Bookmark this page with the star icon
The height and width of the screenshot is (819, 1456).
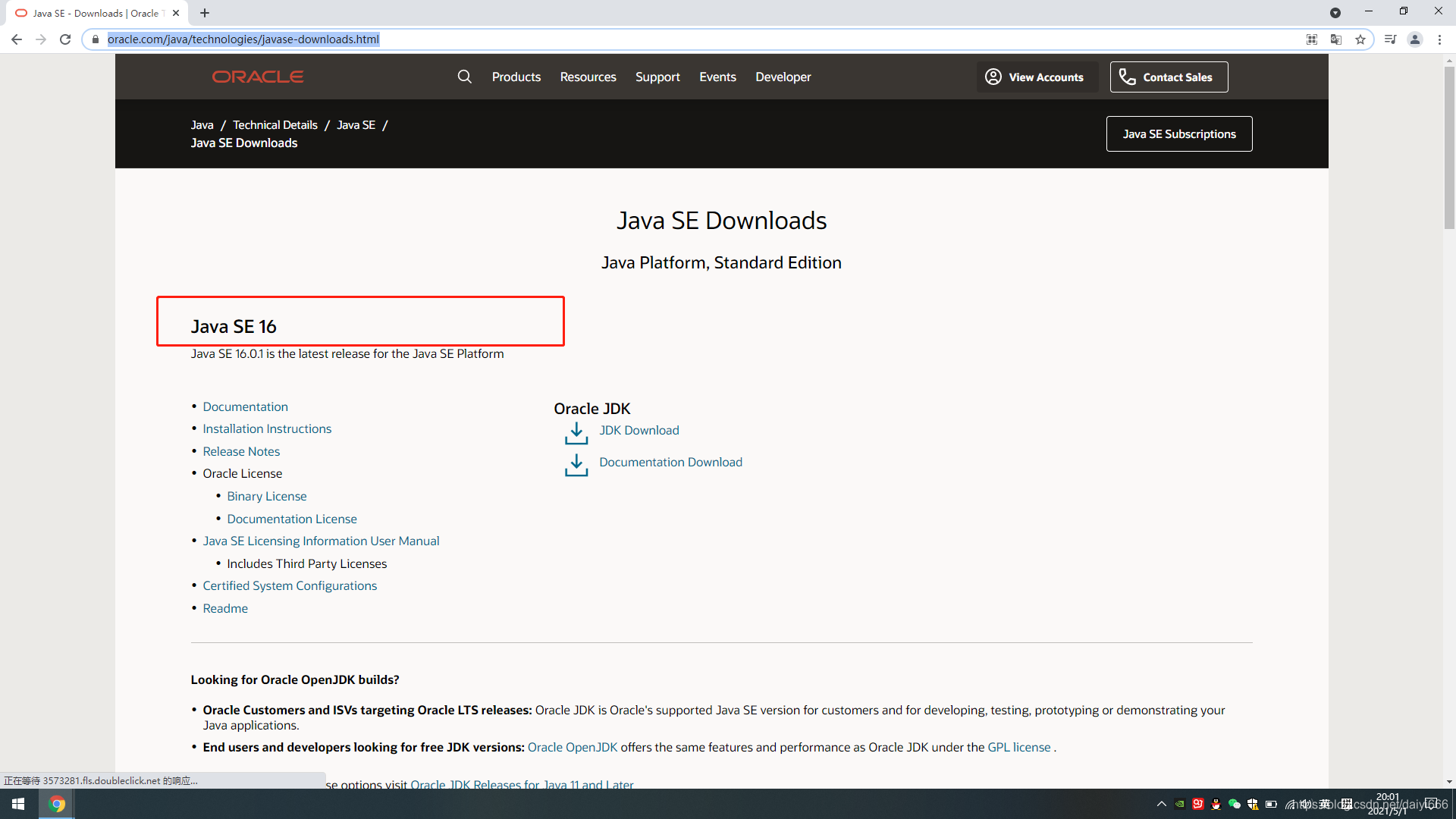pos(1360,39)
